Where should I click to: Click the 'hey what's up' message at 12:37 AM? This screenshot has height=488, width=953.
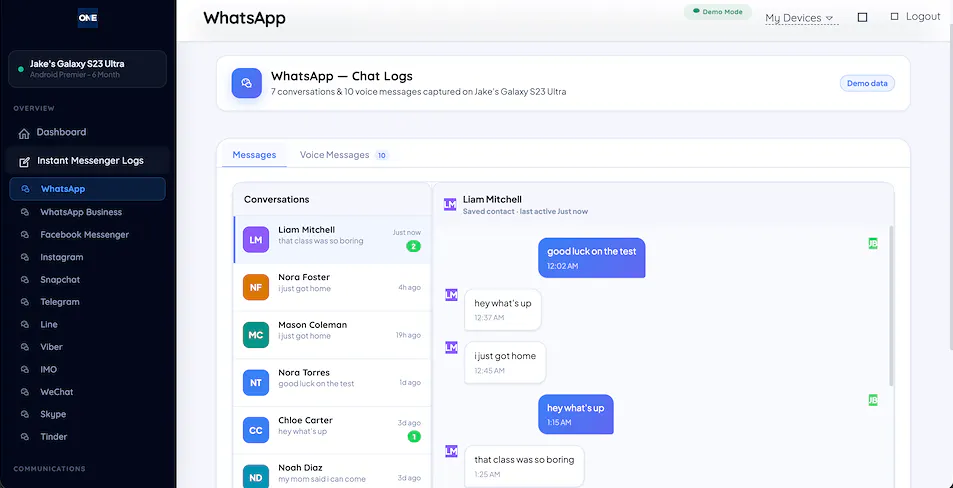(503, 309)
